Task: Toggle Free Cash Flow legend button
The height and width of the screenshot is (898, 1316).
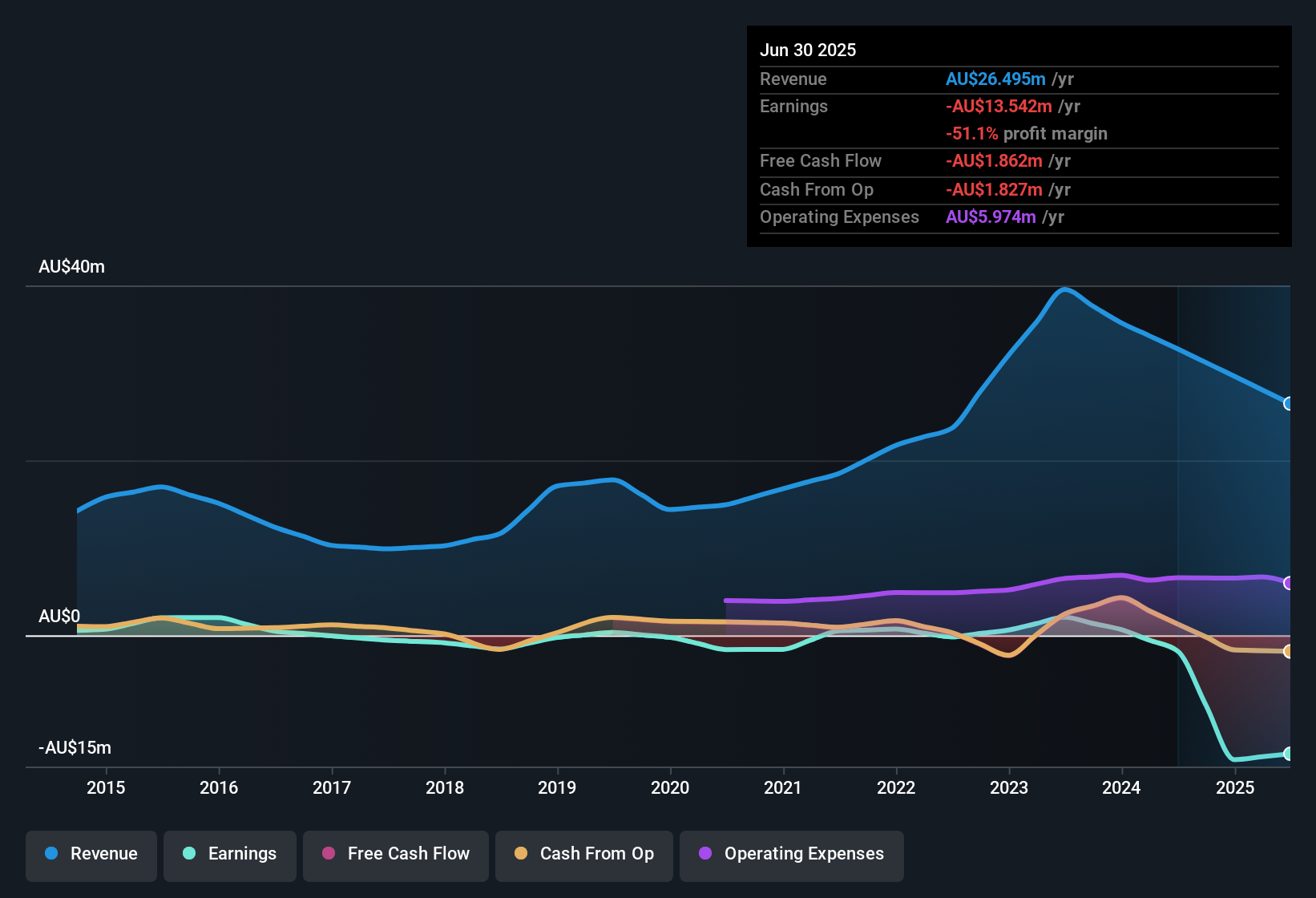Action: tap(396, 854)
